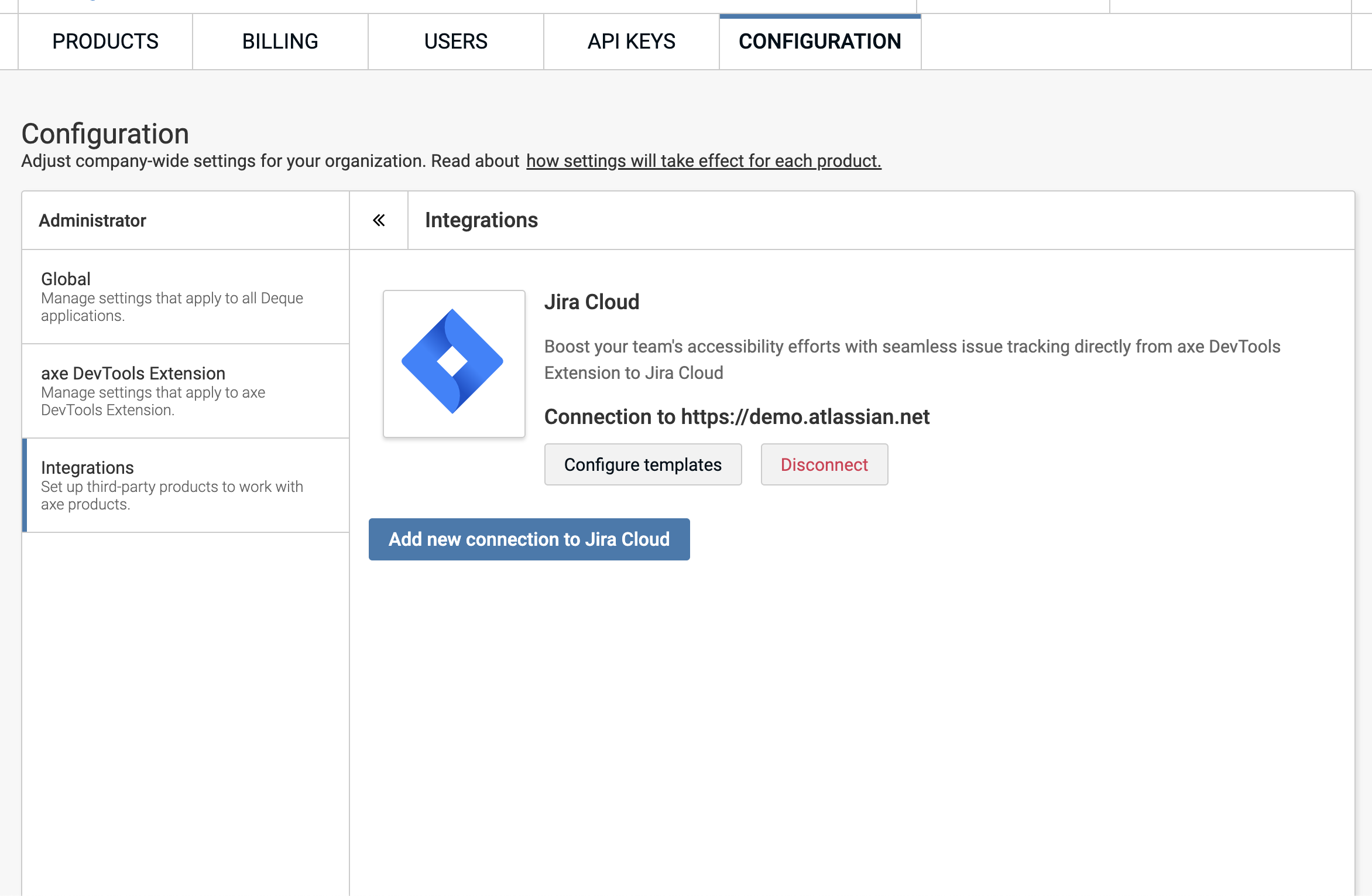
Task: Add new connection to Jira Cloud
Action: point(529,539)
